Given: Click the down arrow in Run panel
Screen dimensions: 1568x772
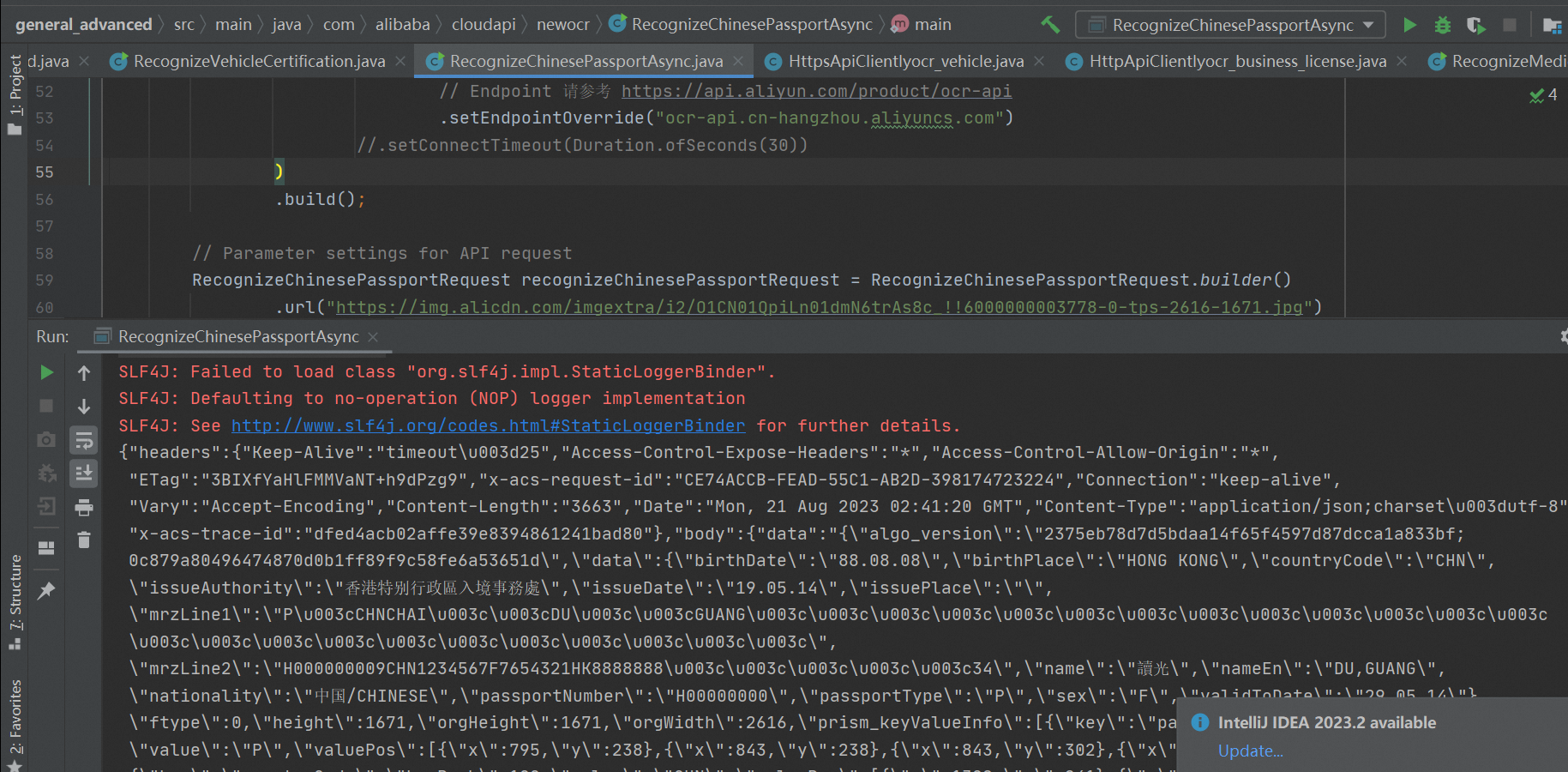Looking at the screenshot, I should (x=84, y=406).
